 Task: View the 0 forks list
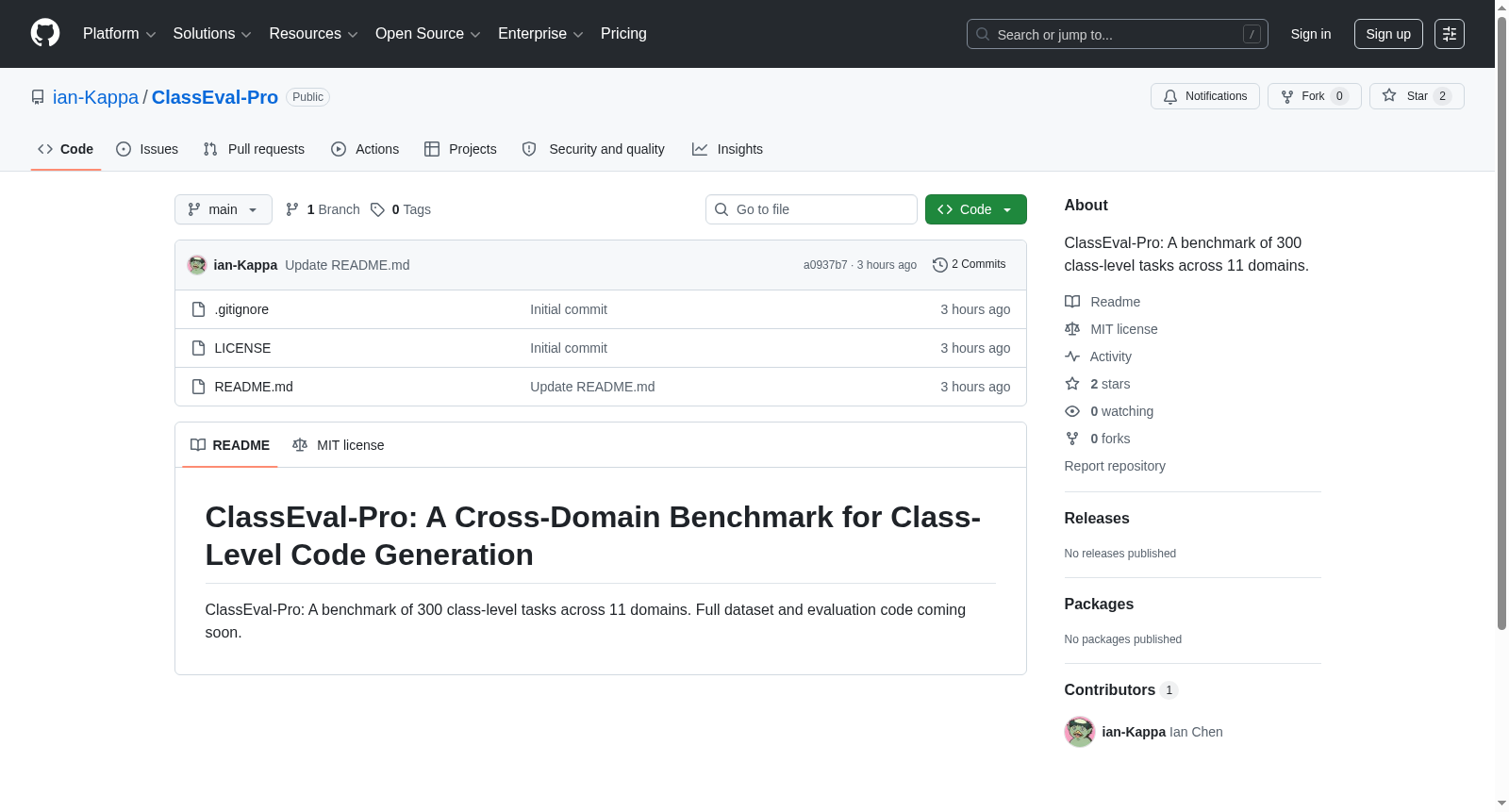1098,439
